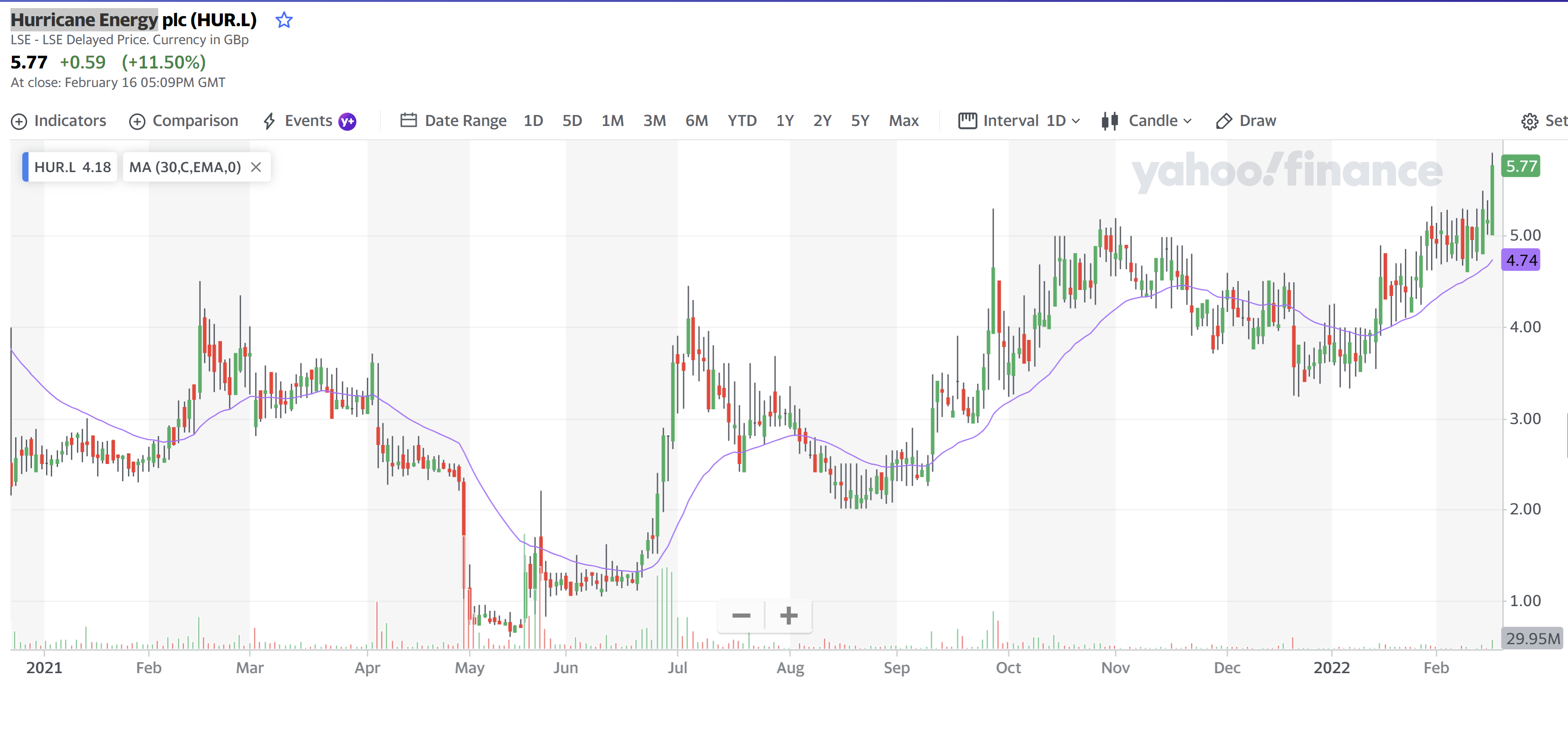This screenshot has width=1568, height=744.
Task: Select the Max time range
Action: coord(903,121)
